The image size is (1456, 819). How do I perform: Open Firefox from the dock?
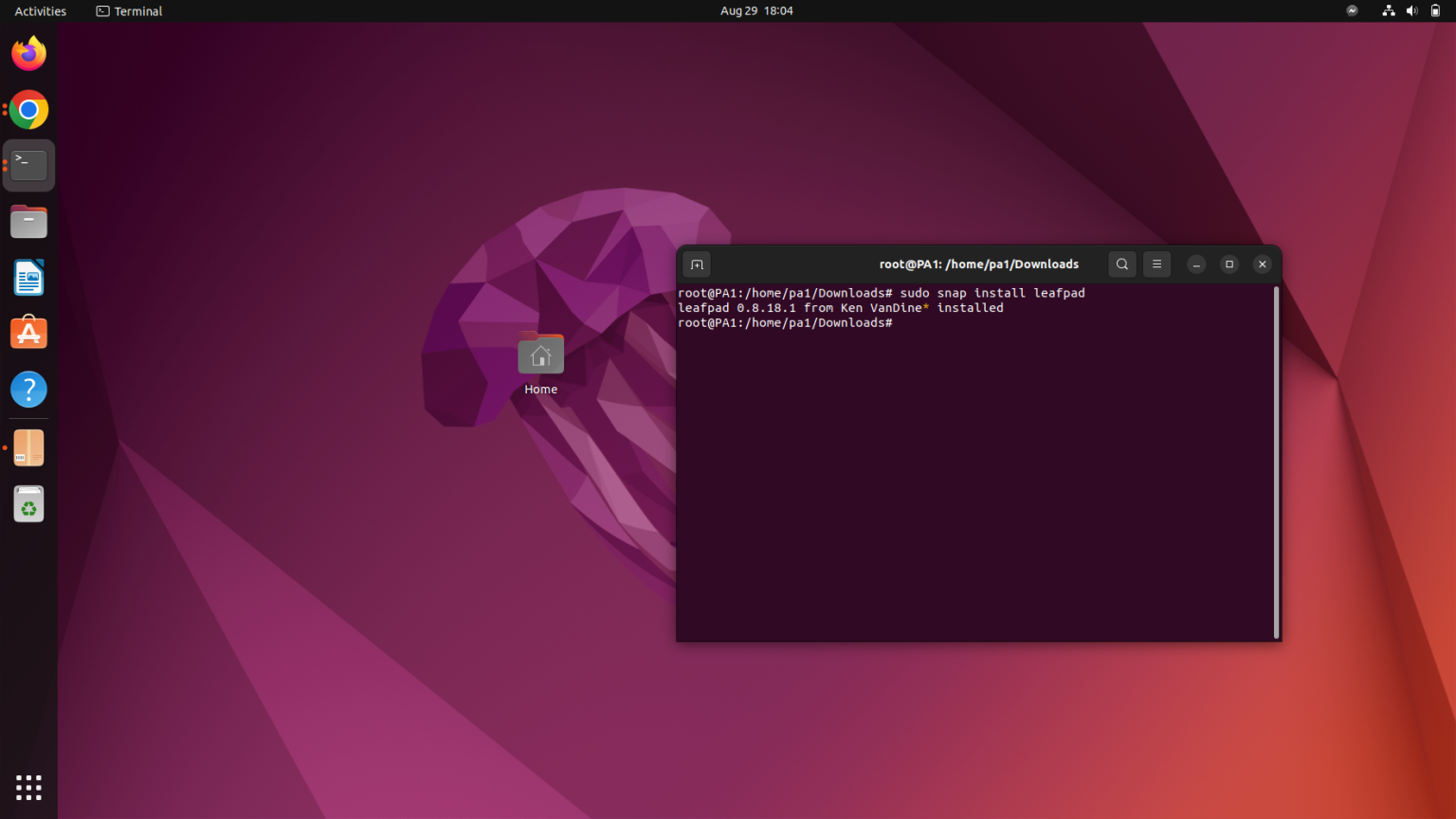(x=28, y=54)
